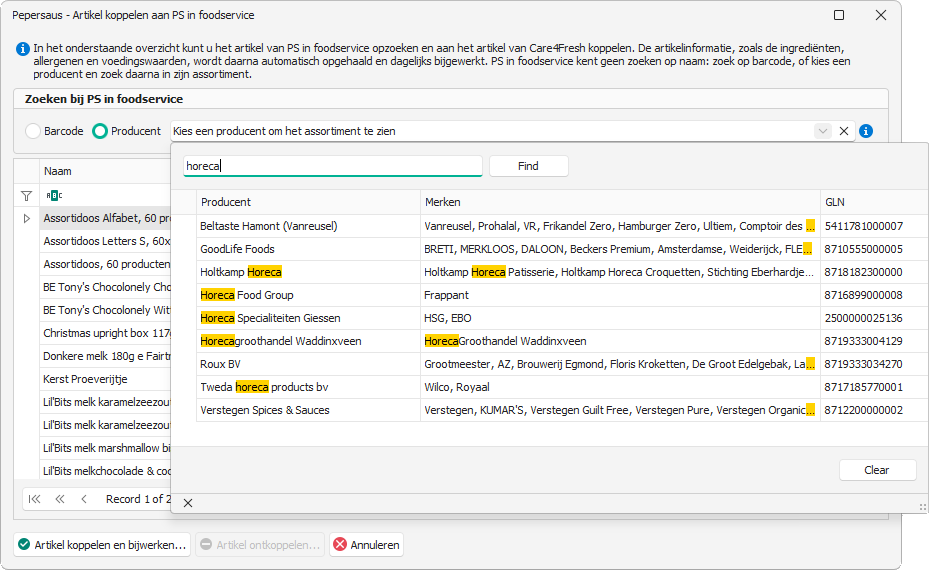
Task: Select Lil'Bits melk marshmallow row
Action: 105,448
